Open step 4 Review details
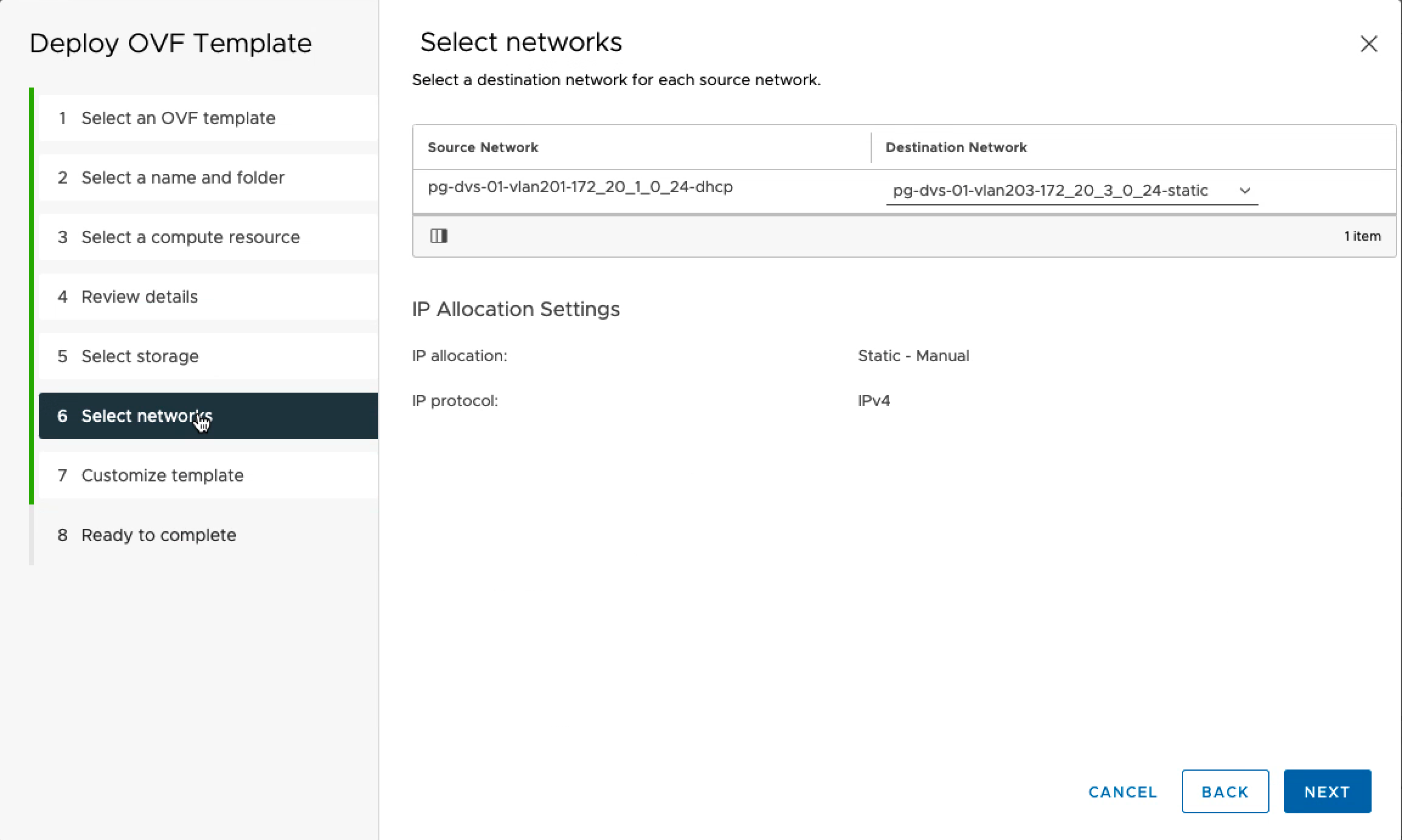 pos(139,297)
